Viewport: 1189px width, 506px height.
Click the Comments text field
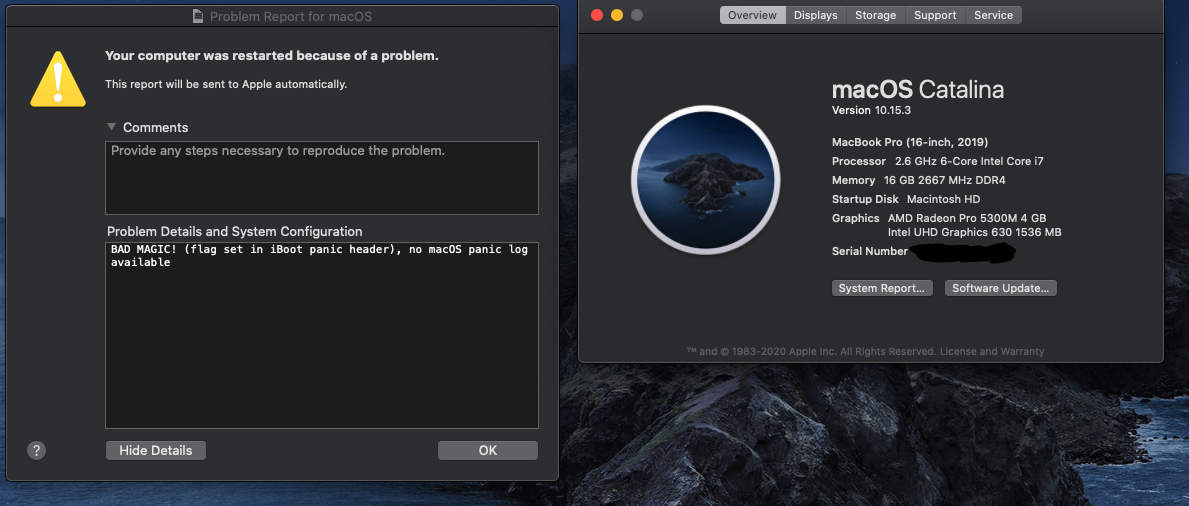(x=322, y=178)
